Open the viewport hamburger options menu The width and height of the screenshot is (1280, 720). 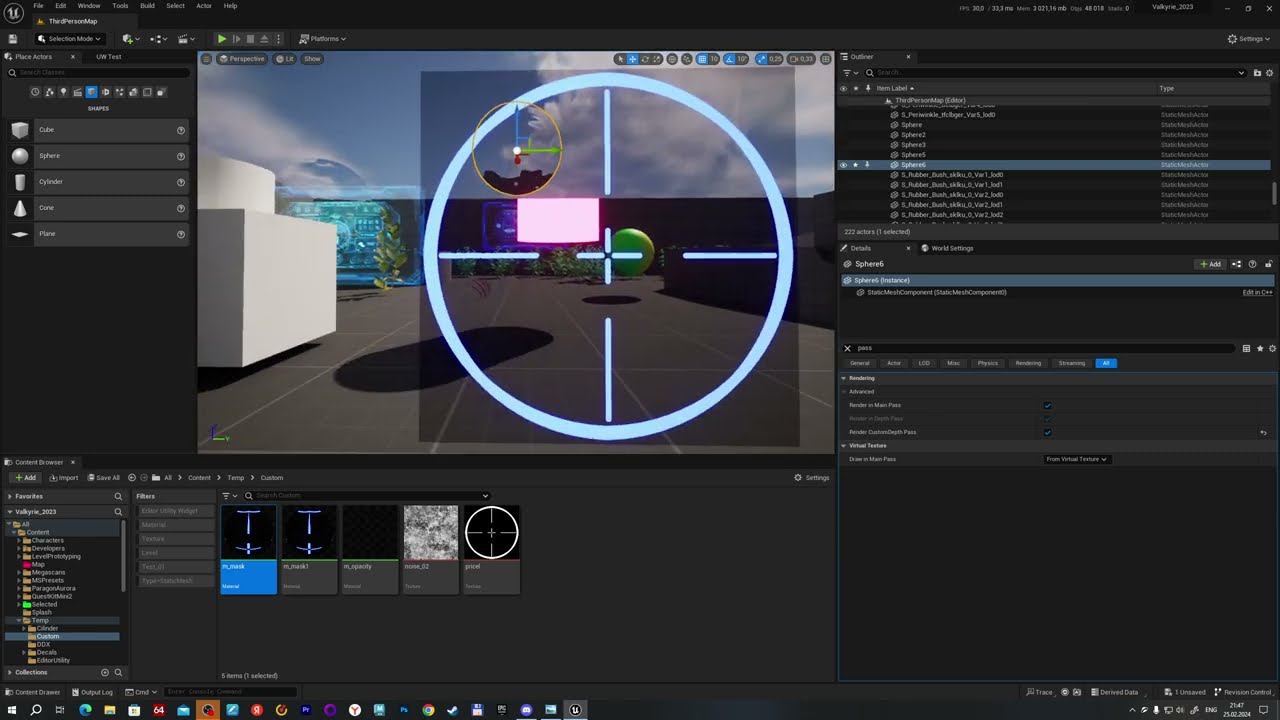click(x=207, y=59)
